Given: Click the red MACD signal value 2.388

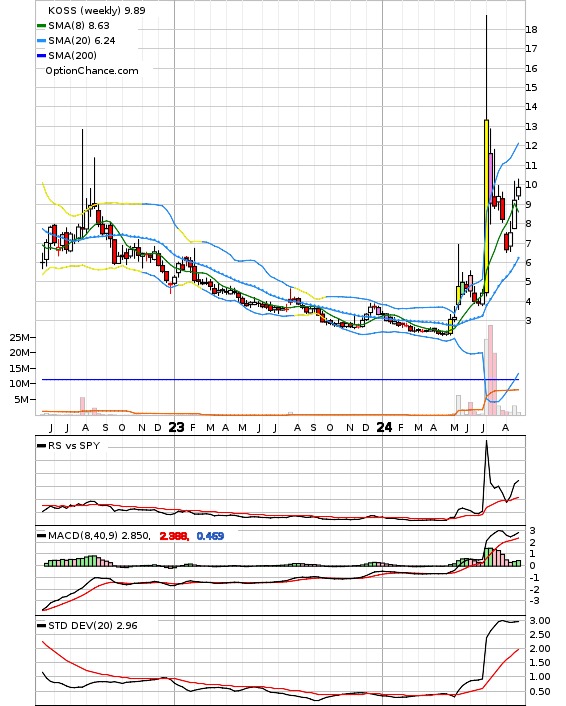Looking at the screenshot, I should click(x=173, y=536).
